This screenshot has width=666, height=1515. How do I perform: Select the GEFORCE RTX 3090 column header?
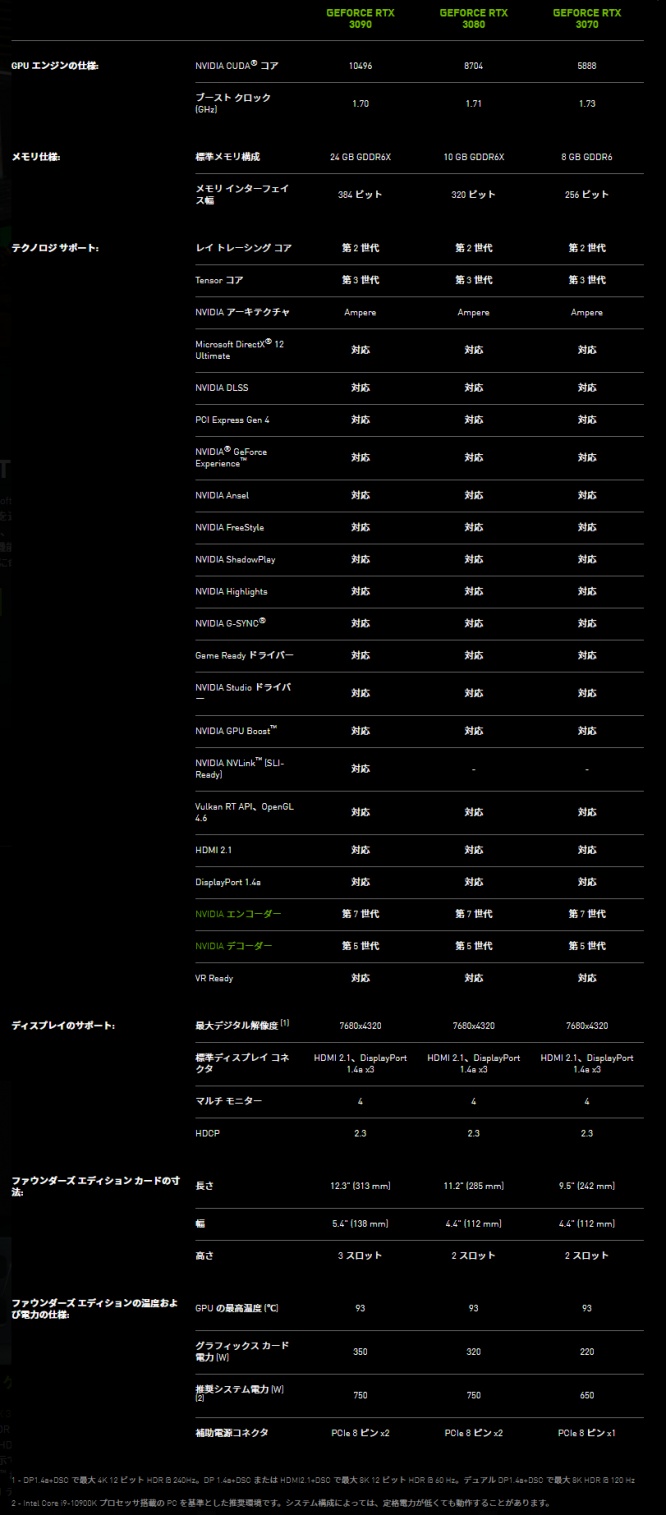point(360,19)
